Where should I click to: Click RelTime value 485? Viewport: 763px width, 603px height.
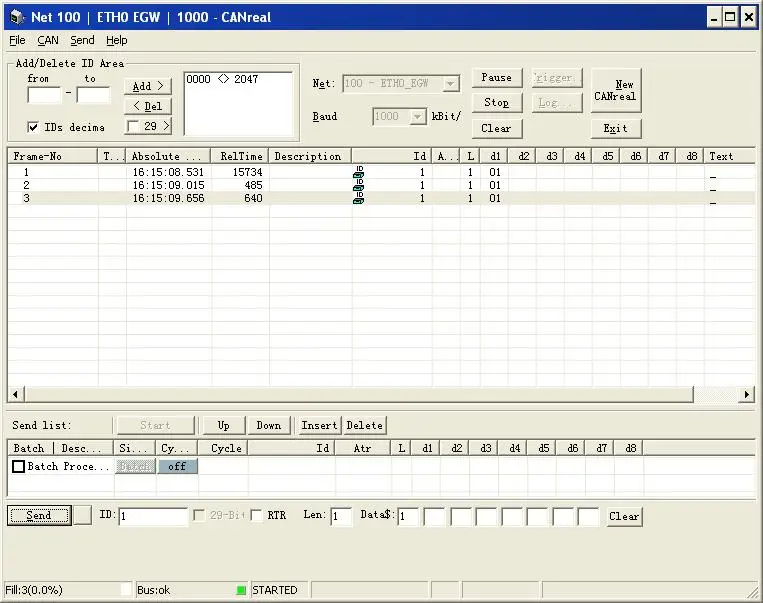[253, 185]
